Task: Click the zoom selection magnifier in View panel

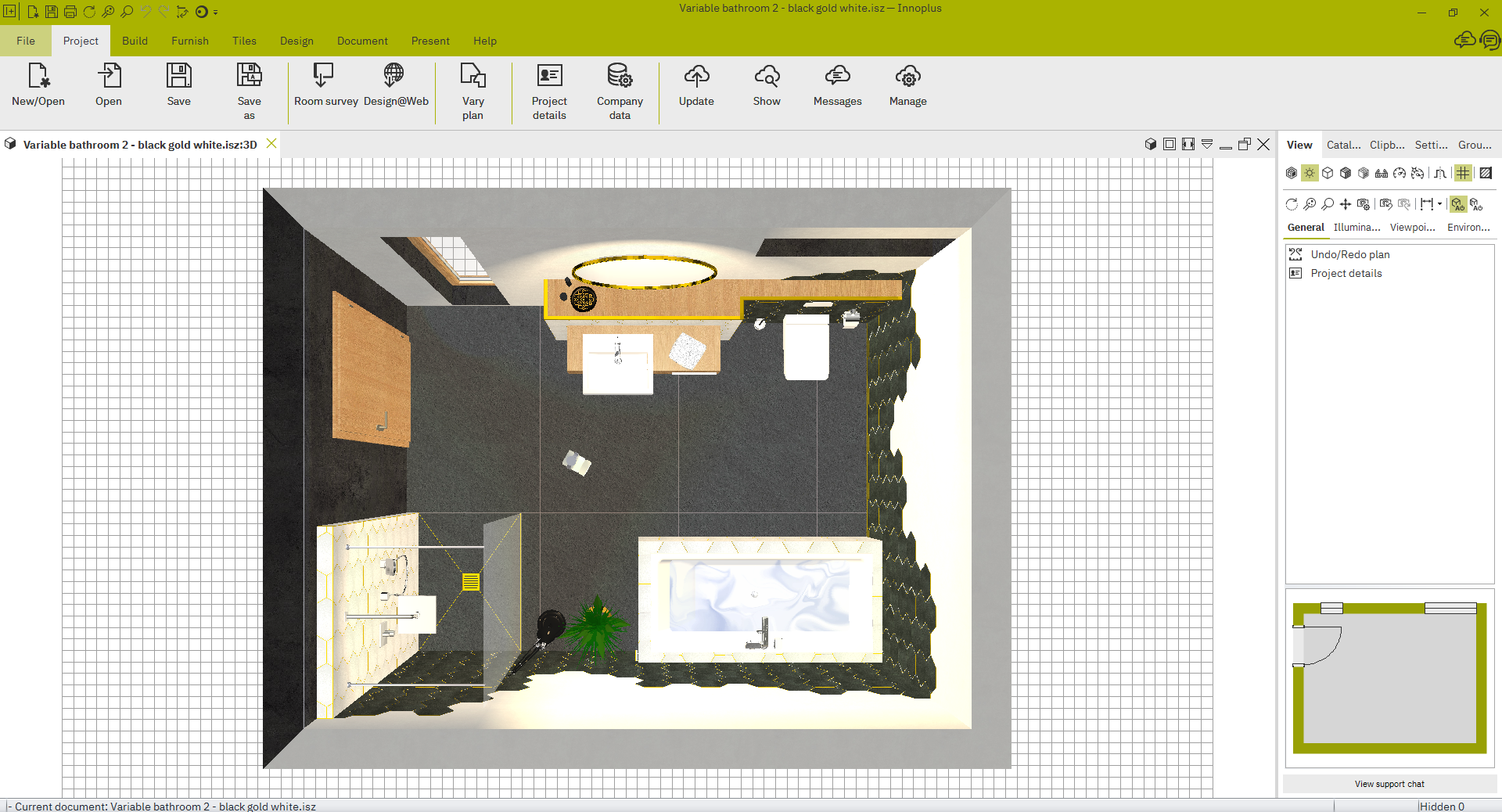Action: [x=1310, y=204]
